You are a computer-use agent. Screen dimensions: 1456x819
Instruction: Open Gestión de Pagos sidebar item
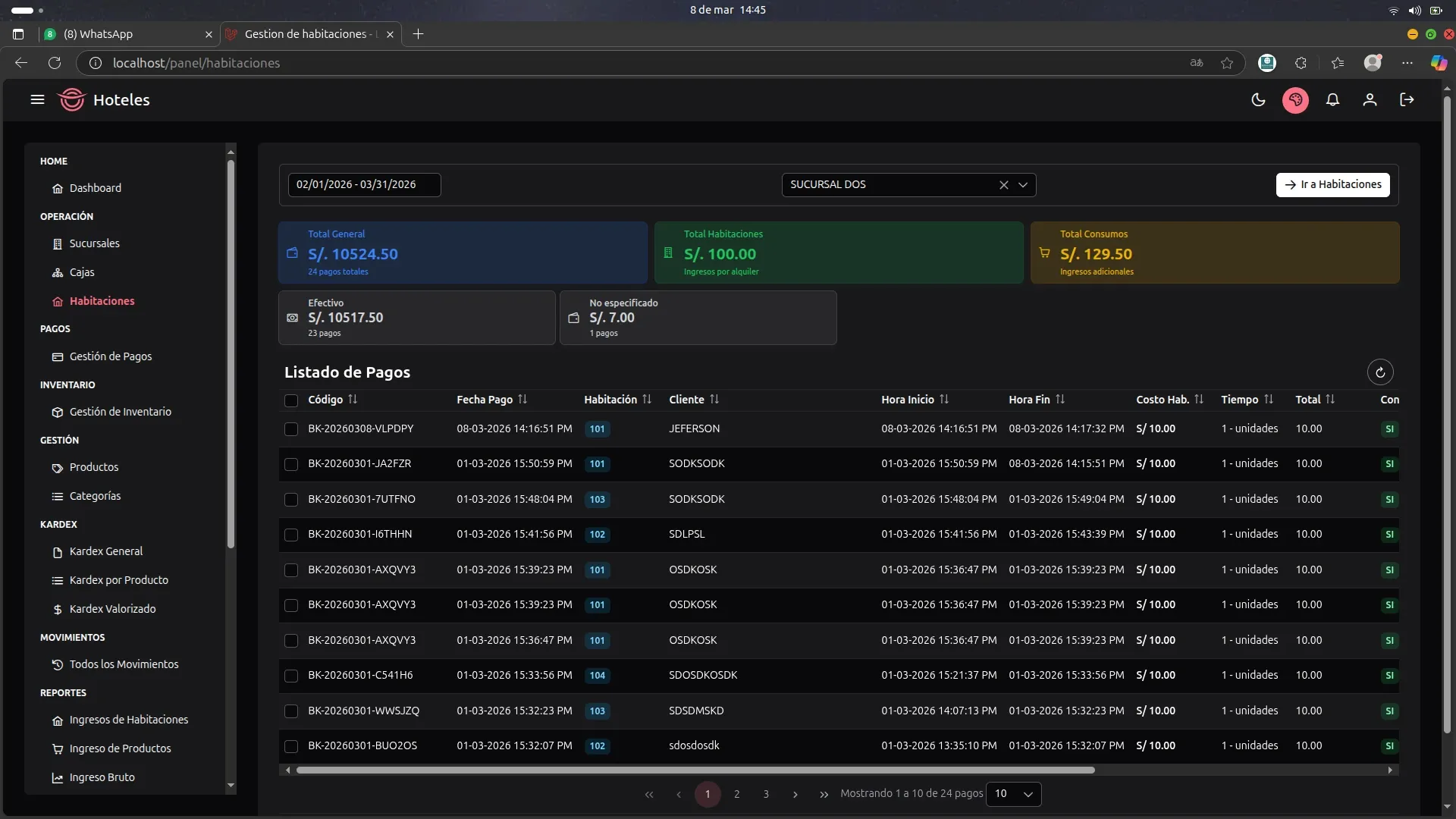pyautogui.click(x=111, y=356)
